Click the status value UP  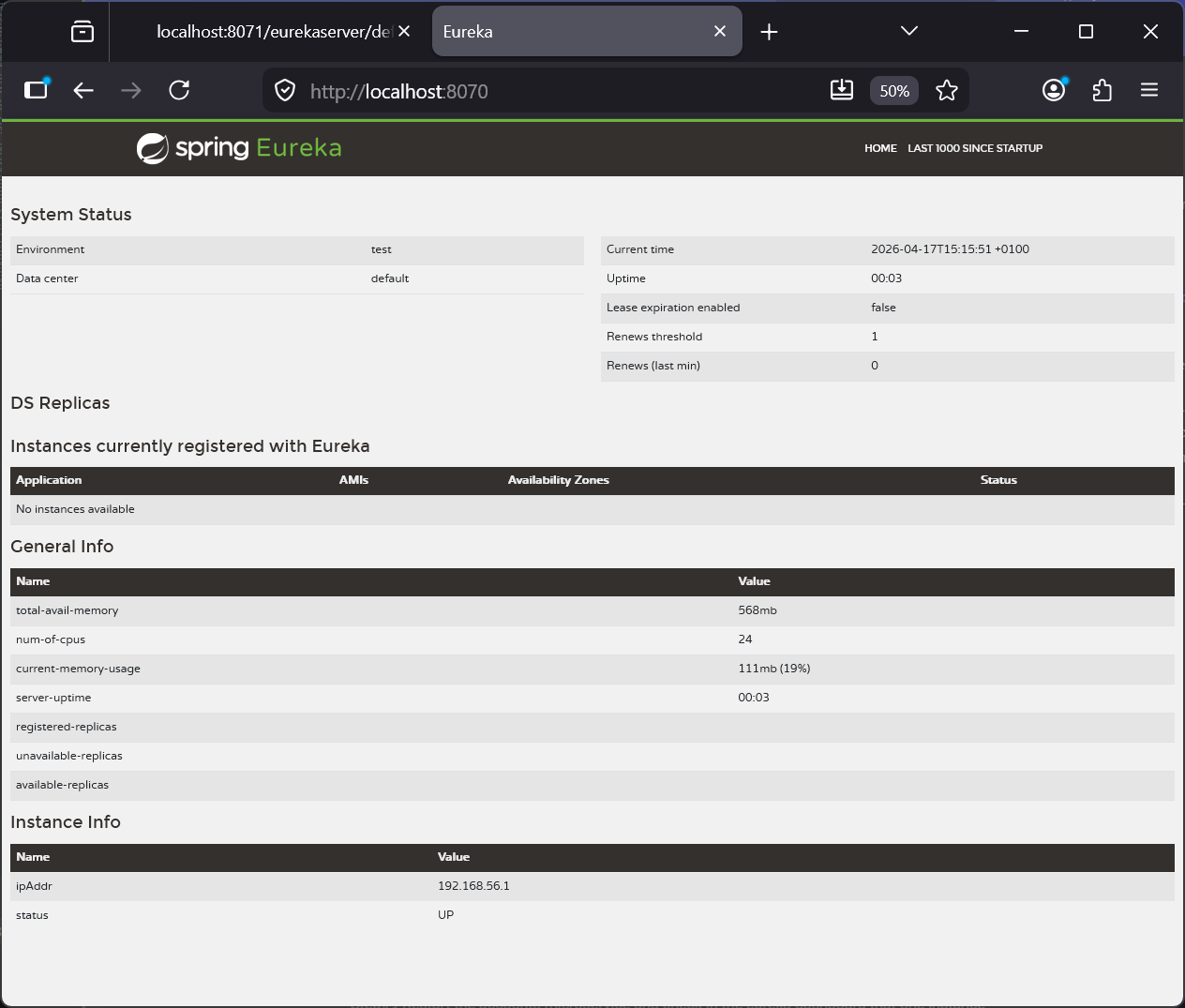coord(445,915)
